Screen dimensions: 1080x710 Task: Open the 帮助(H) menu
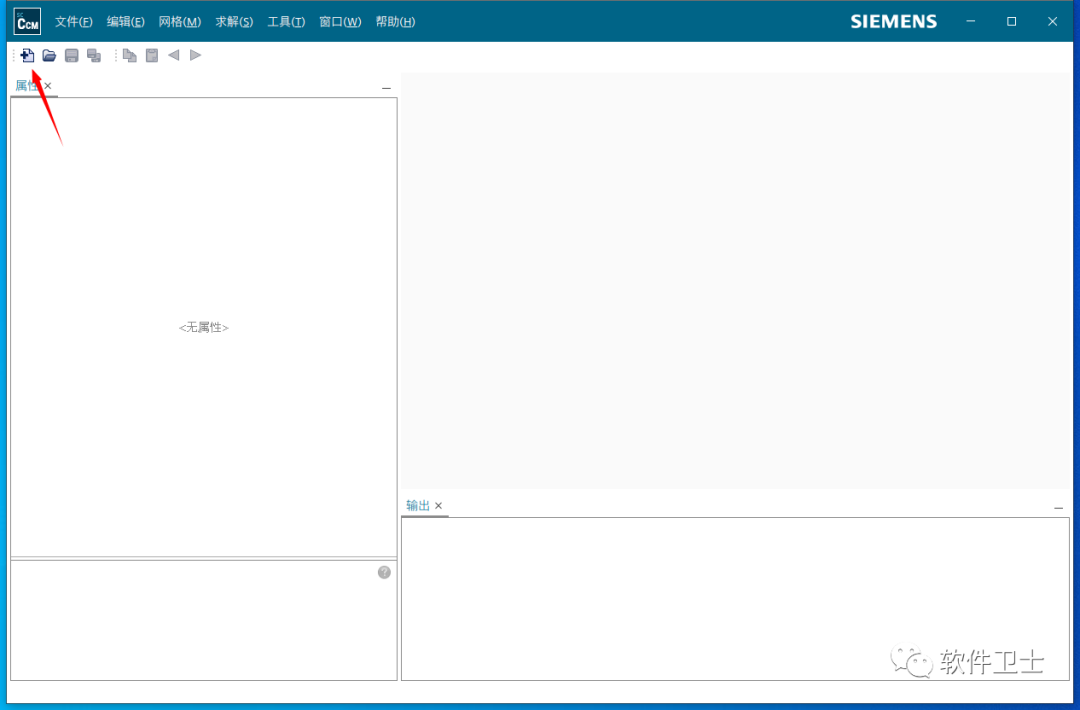395,21
